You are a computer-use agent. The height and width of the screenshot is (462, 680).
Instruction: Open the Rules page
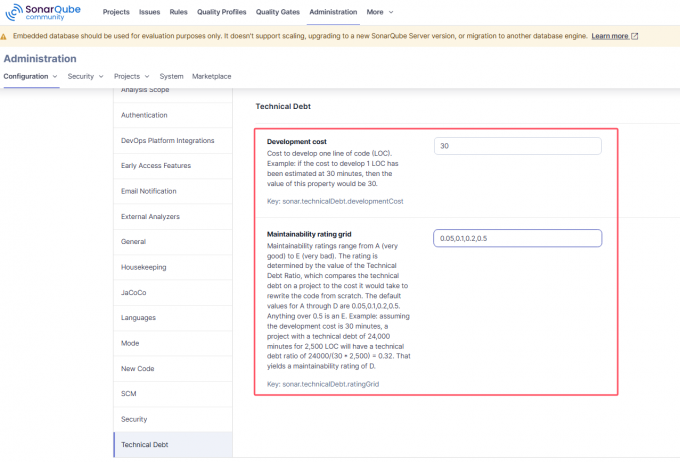tap(178, 12)
